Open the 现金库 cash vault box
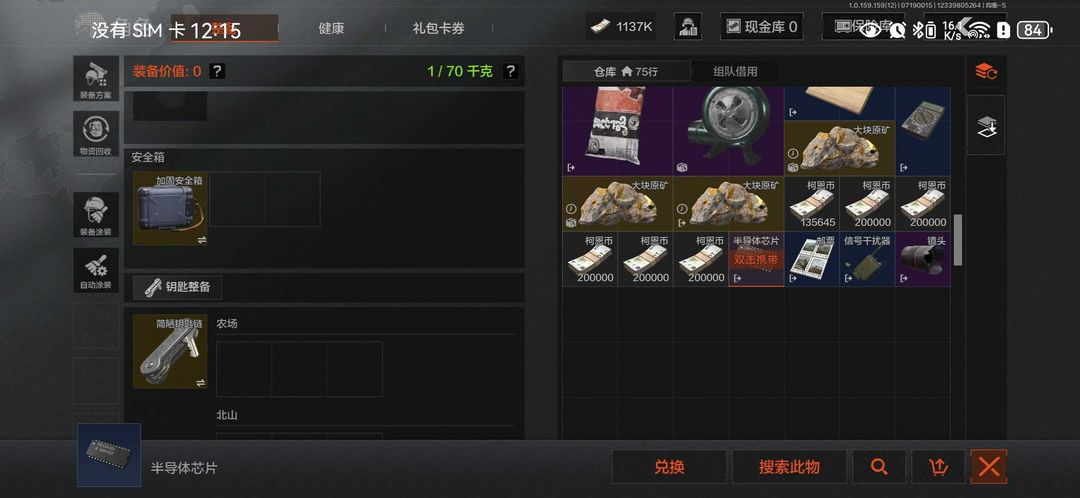Image resolution: width=1080 pixels, height=498 pixels. (762, 27)
